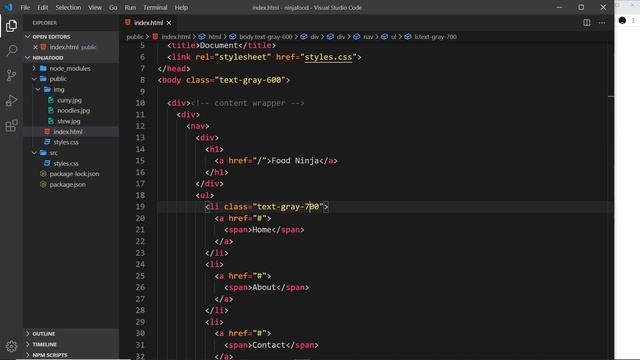Open the Go menu
Image resolution: width=640 pixels, height=360 pixels.
pos(113,7)
